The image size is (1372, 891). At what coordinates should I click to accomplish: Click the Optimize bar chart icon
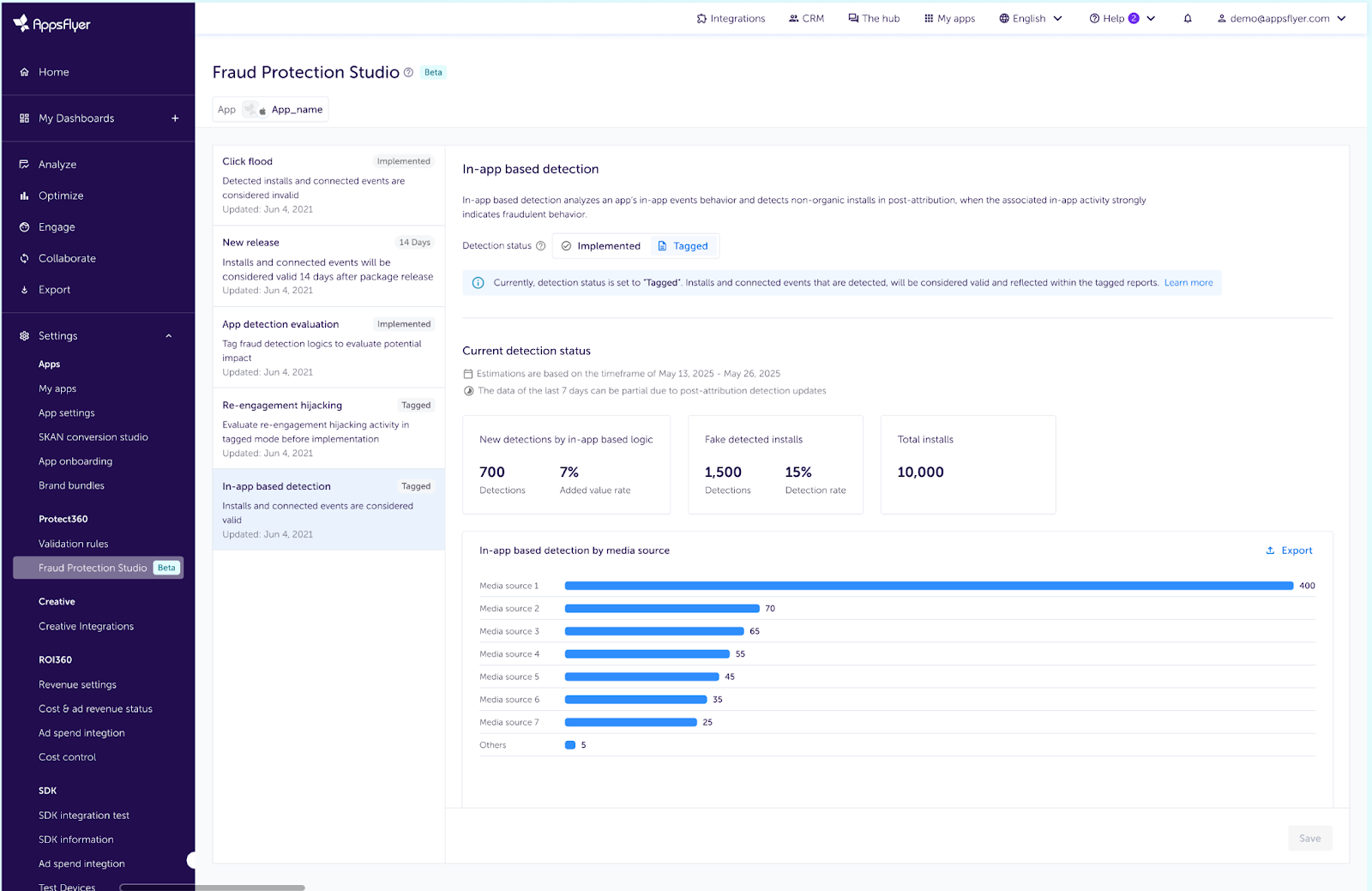point(24,196)
